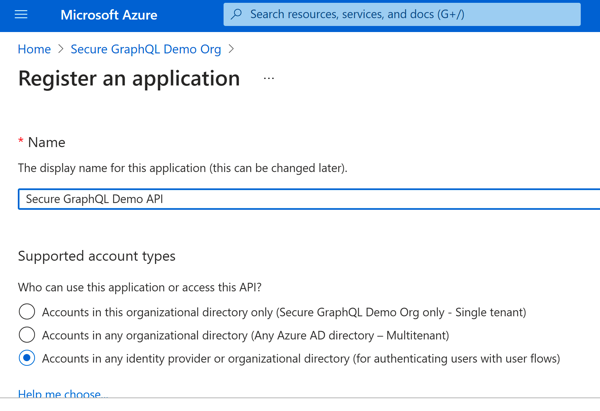
Task: Go to the Home breadcrumb
Action: 34,49
